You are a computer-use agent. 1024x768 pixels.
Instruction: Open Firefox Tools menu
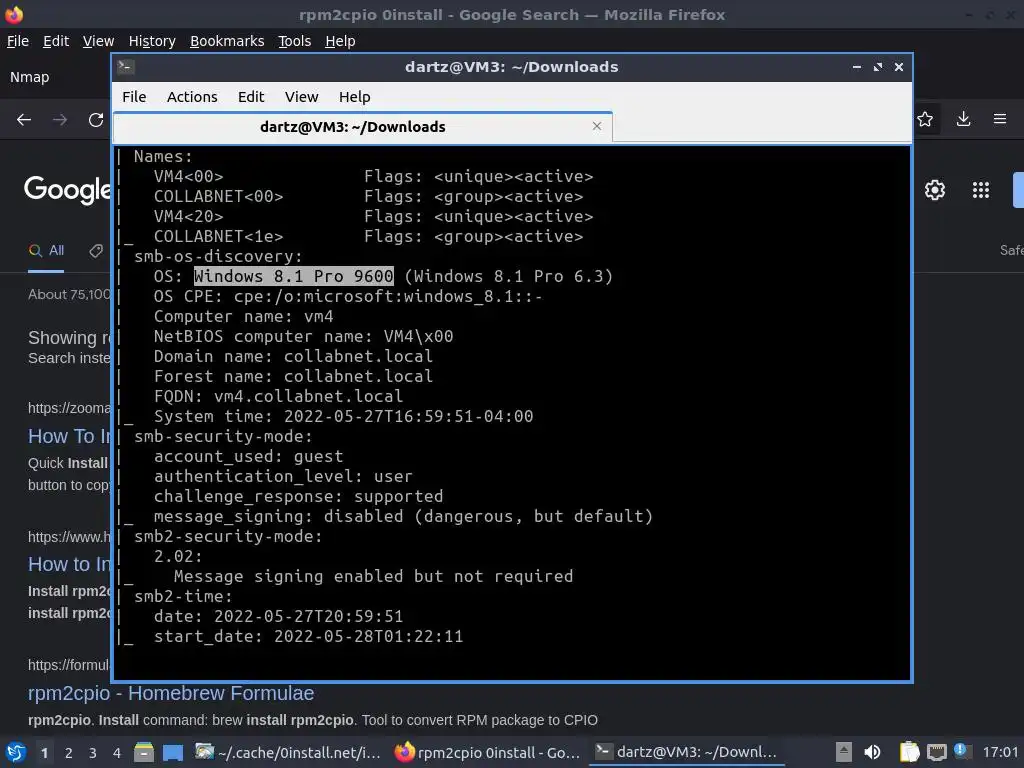(x=295, y=41)
